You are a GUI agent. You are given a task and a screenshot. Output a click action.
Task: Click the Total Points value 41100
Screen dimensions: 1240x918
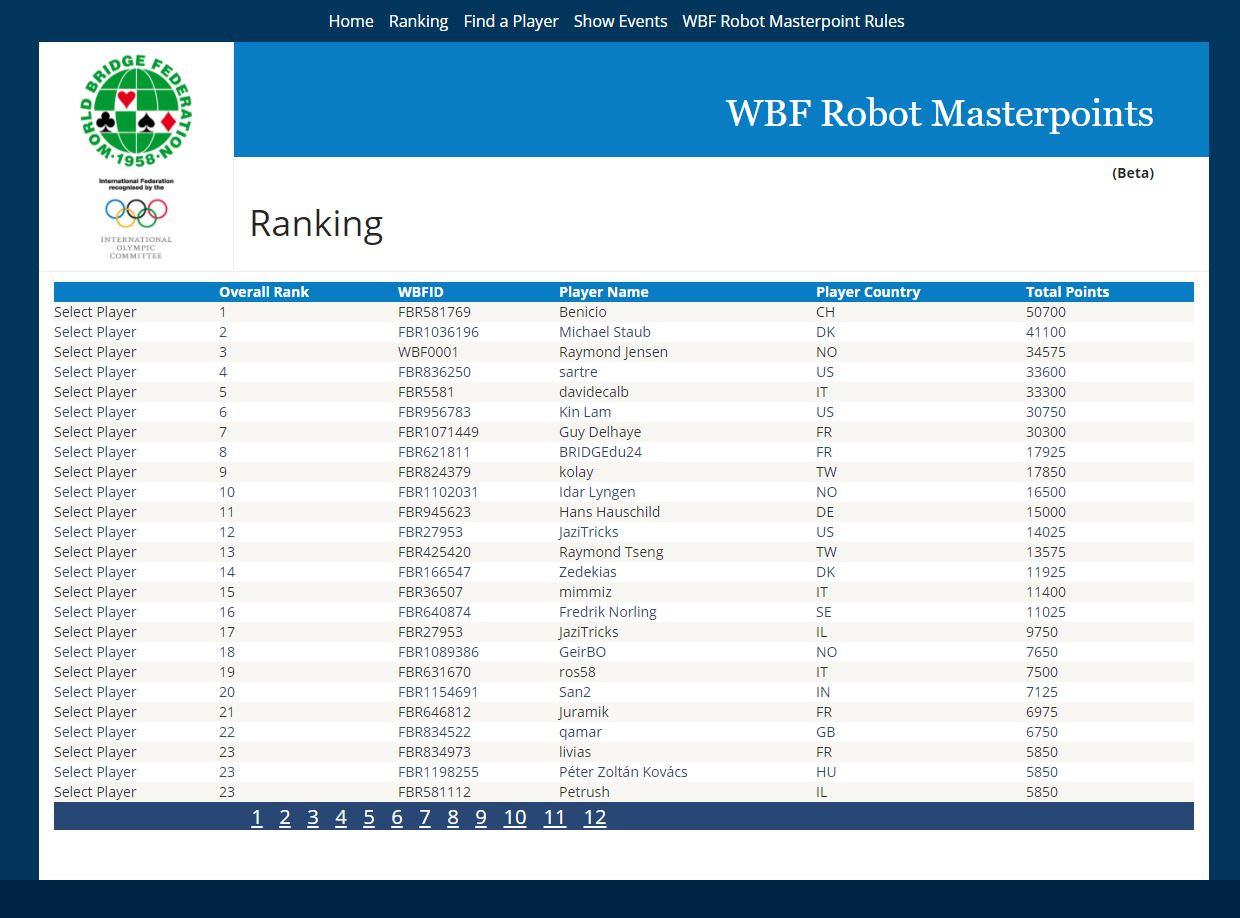[1046, 332]
